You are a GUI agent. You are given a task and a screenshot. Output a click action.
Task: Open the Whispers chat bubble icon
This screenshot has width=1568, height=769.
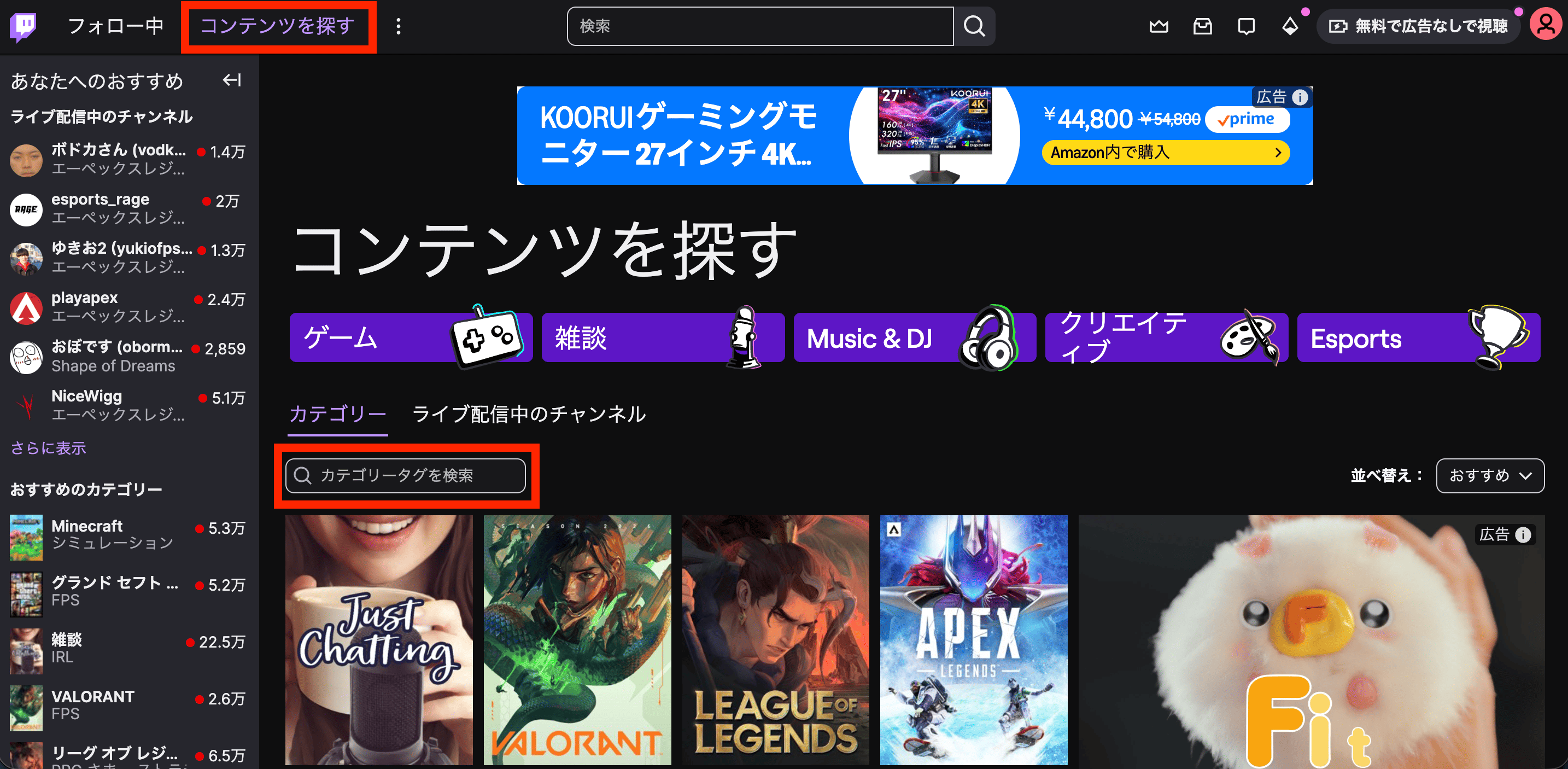[x=1246, y=26]
